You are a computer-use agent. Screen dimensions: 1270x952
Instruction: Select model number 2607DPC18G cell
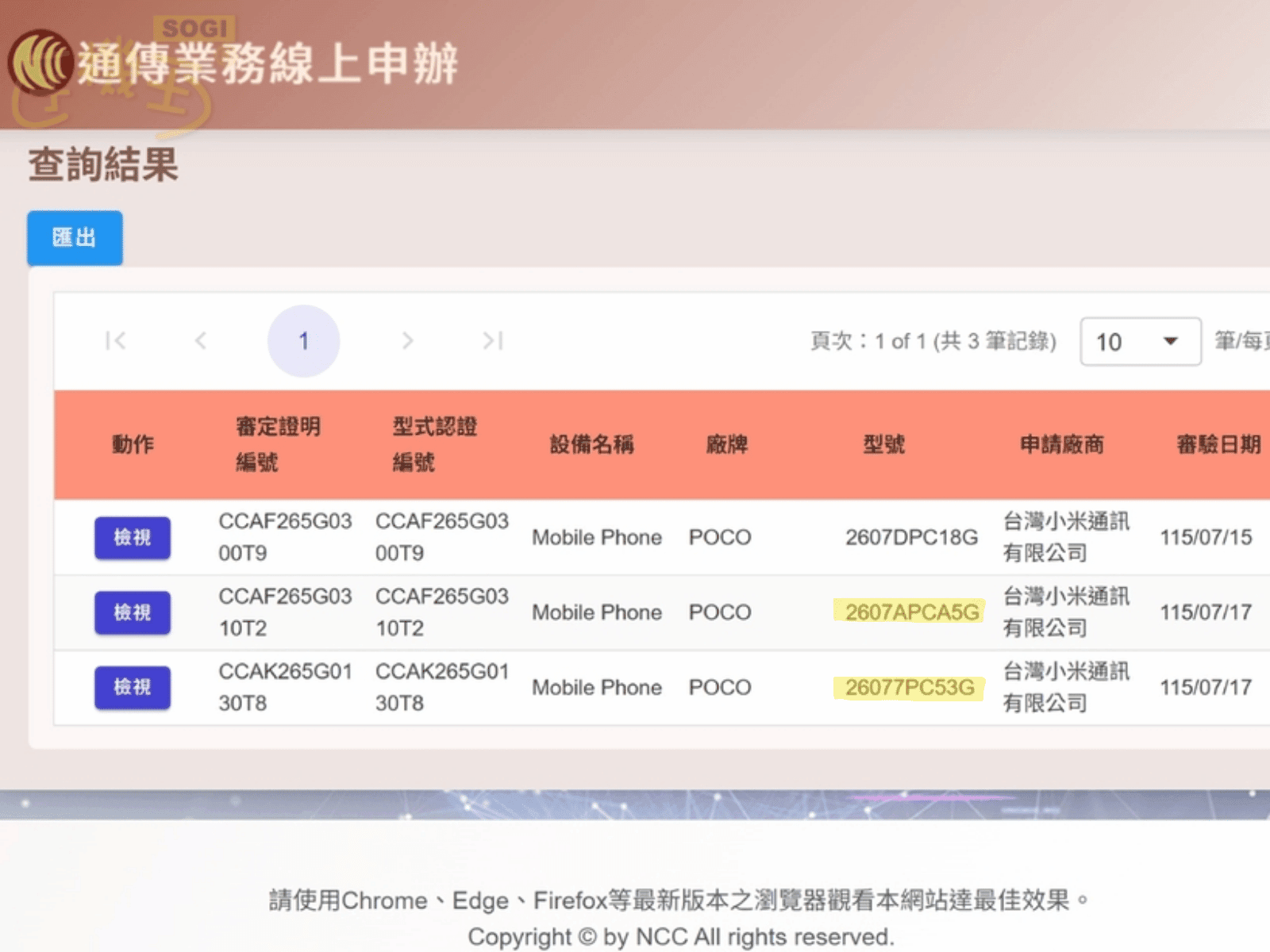[x=911, y=537]
